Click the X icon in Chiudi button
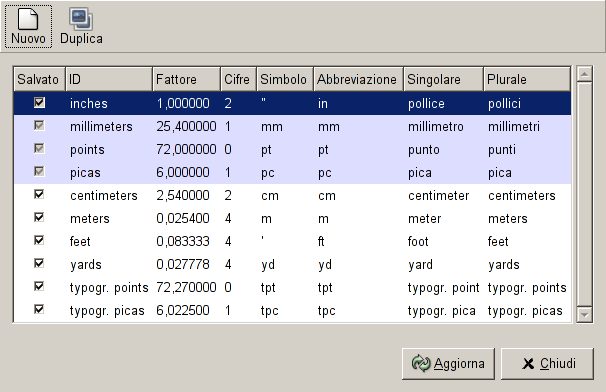The width and height of the screenshot is (606, 392). coord(528,363)
